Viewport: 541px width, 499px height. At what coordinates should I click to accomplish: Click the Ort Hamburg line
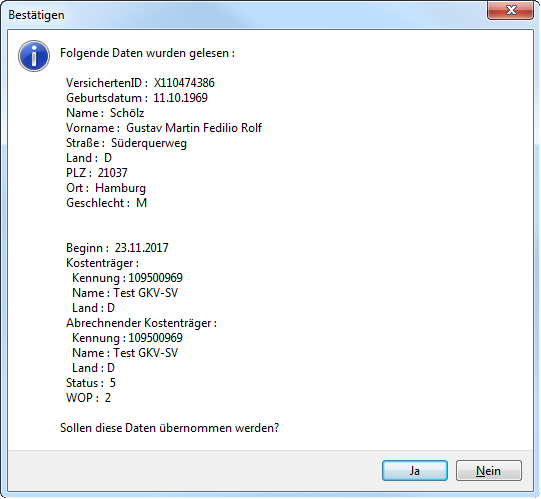click(x=106, y=188)
